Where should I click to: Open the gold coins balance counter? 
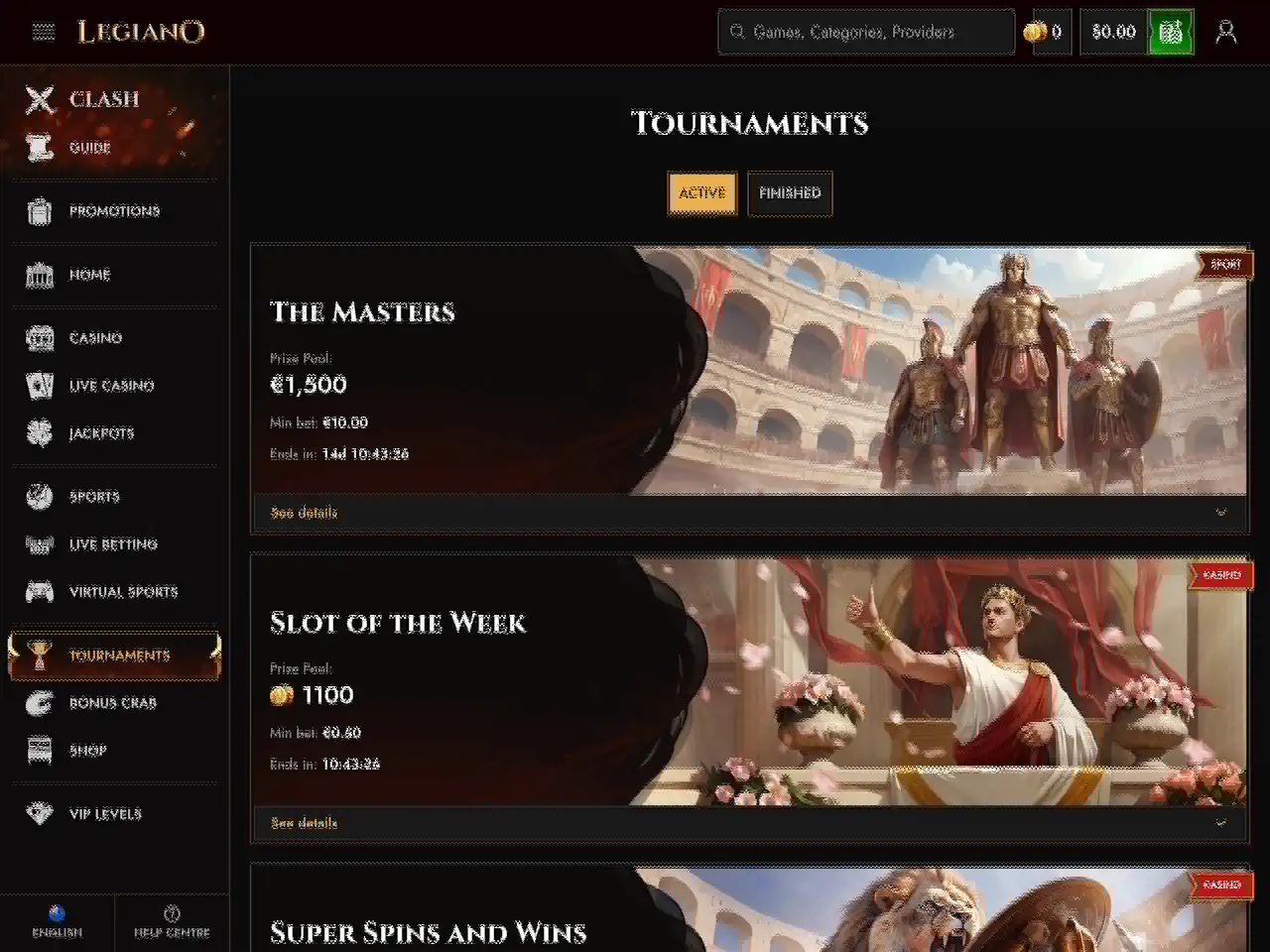(x=1045, y=32)
